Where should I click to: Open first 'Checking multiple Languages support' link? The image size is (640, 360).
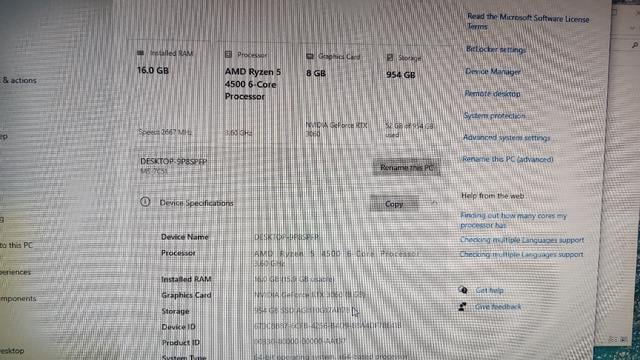pyautogui.click(x=522, y=240)
